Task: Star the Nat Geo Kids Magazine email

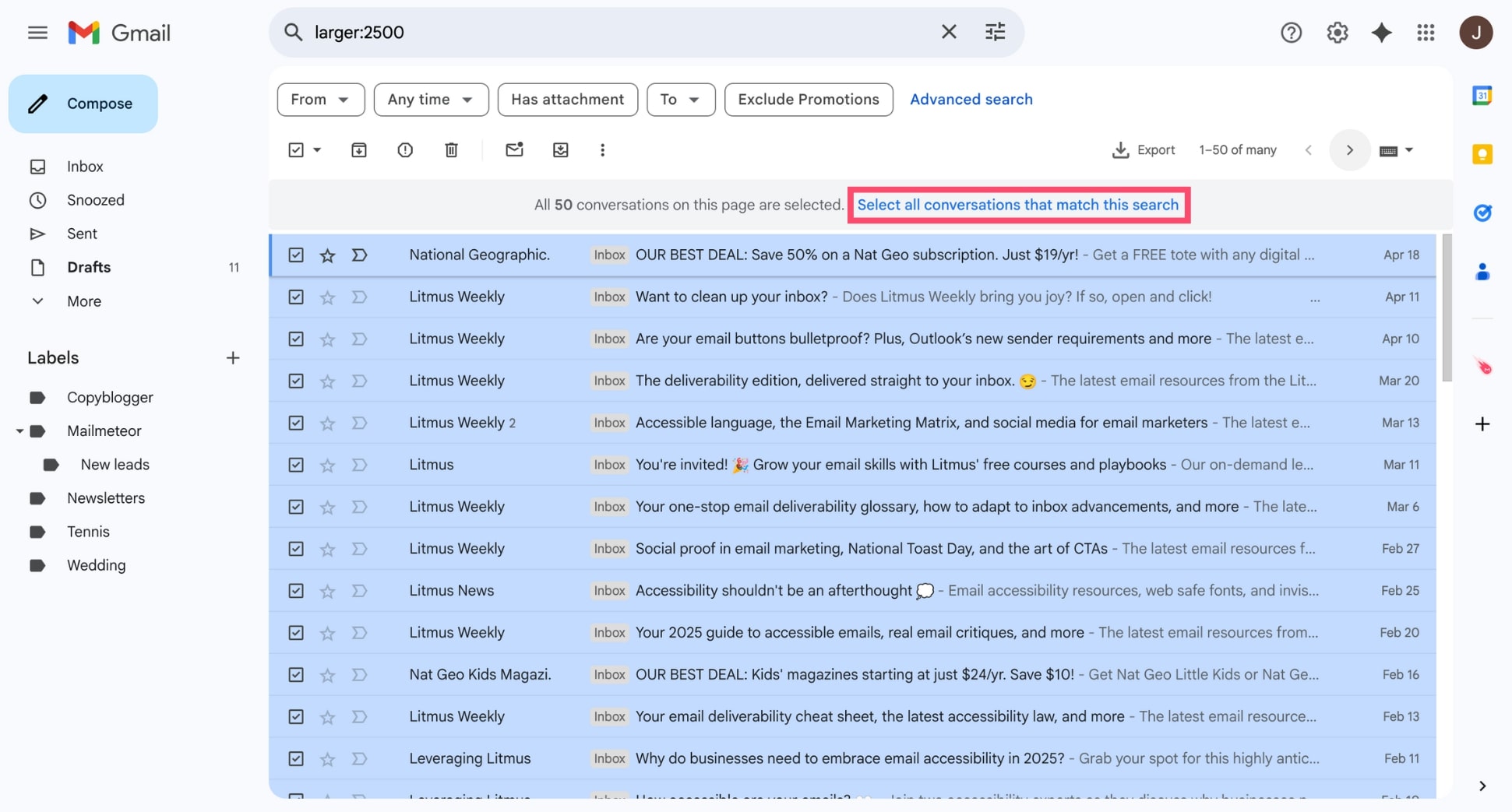Action: tap(327, 675)
